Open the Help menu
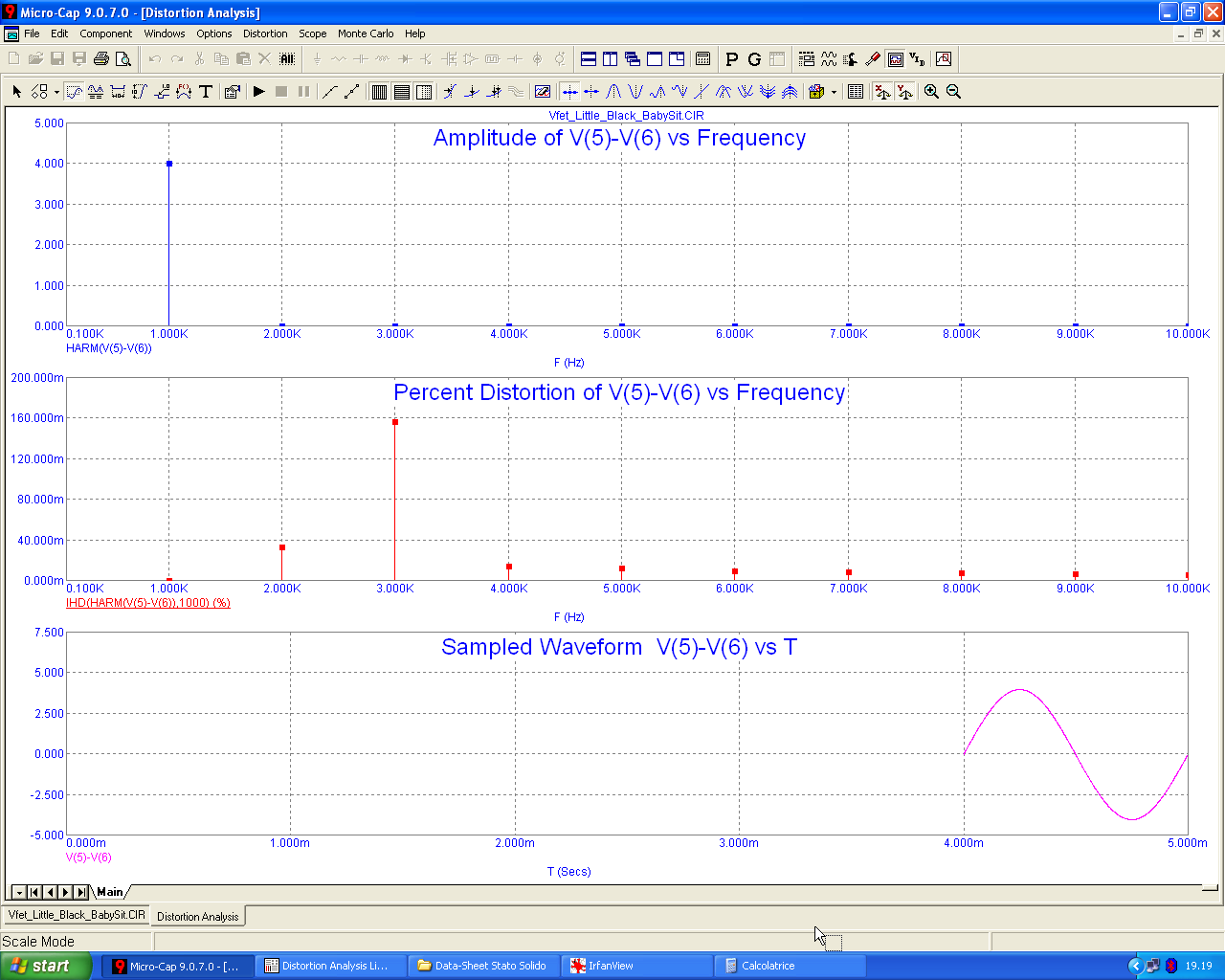The width and height of the screenshot is (1225, 980). click(414, 33)
